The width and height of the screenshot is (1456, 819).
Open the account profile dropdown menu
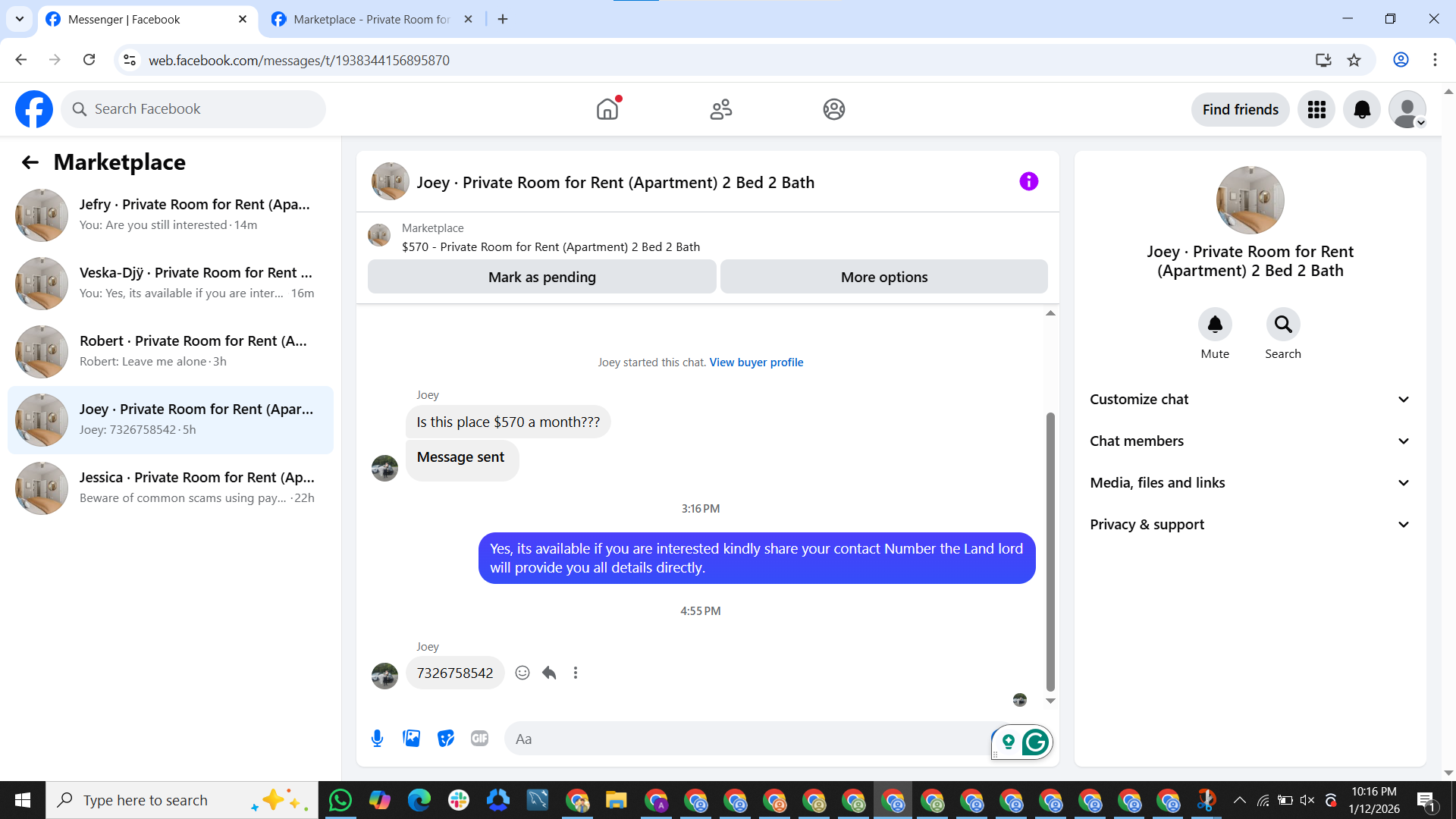1407,110
